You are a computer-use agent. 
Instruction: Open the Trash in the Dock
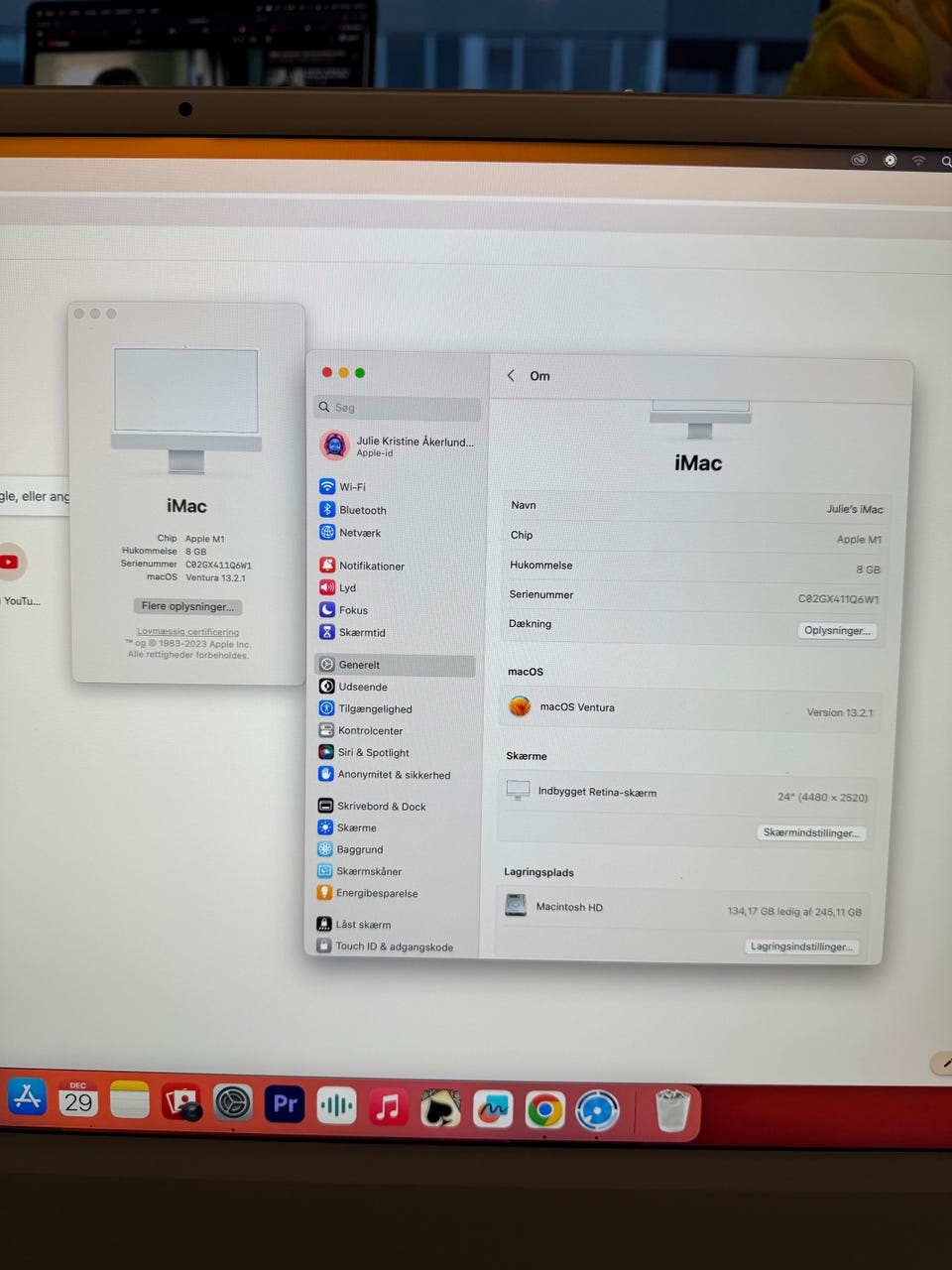click(x=672, y=1111)
